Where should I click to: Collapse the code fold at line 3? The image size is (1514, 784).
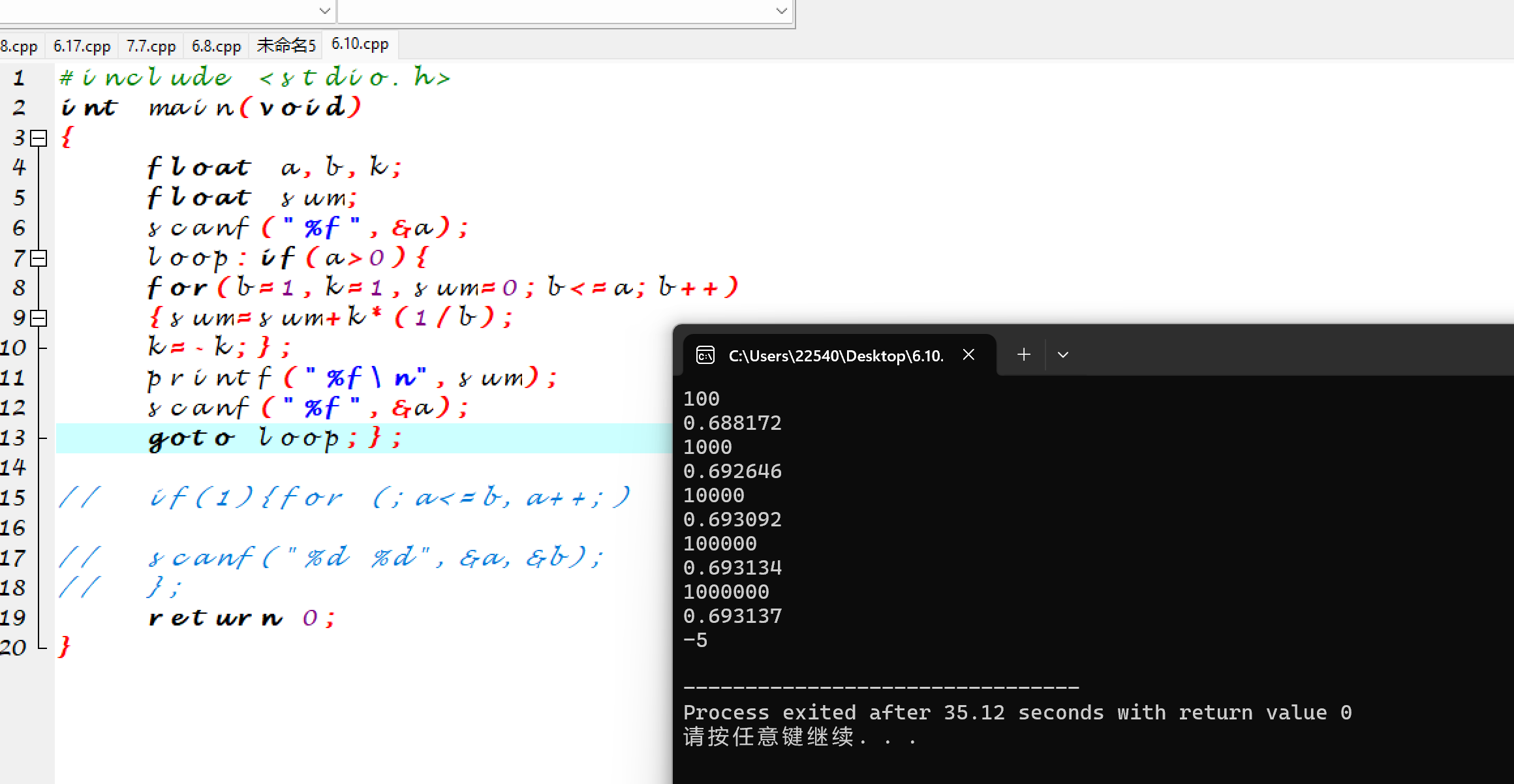tap(39, 138)
